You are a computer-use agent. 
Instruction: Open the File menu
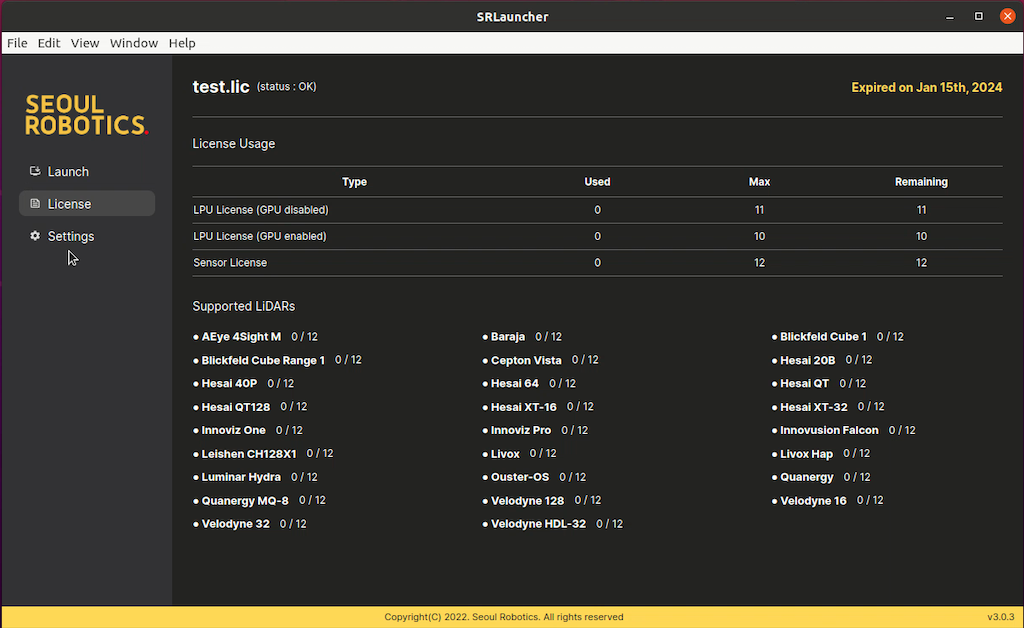(17, 43)
